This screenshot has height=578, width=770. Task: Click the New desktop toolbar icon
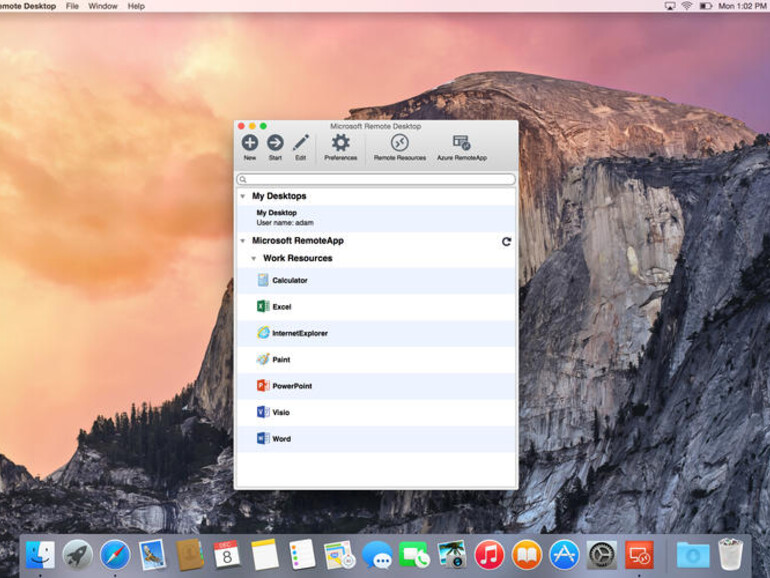coord(250,143)
